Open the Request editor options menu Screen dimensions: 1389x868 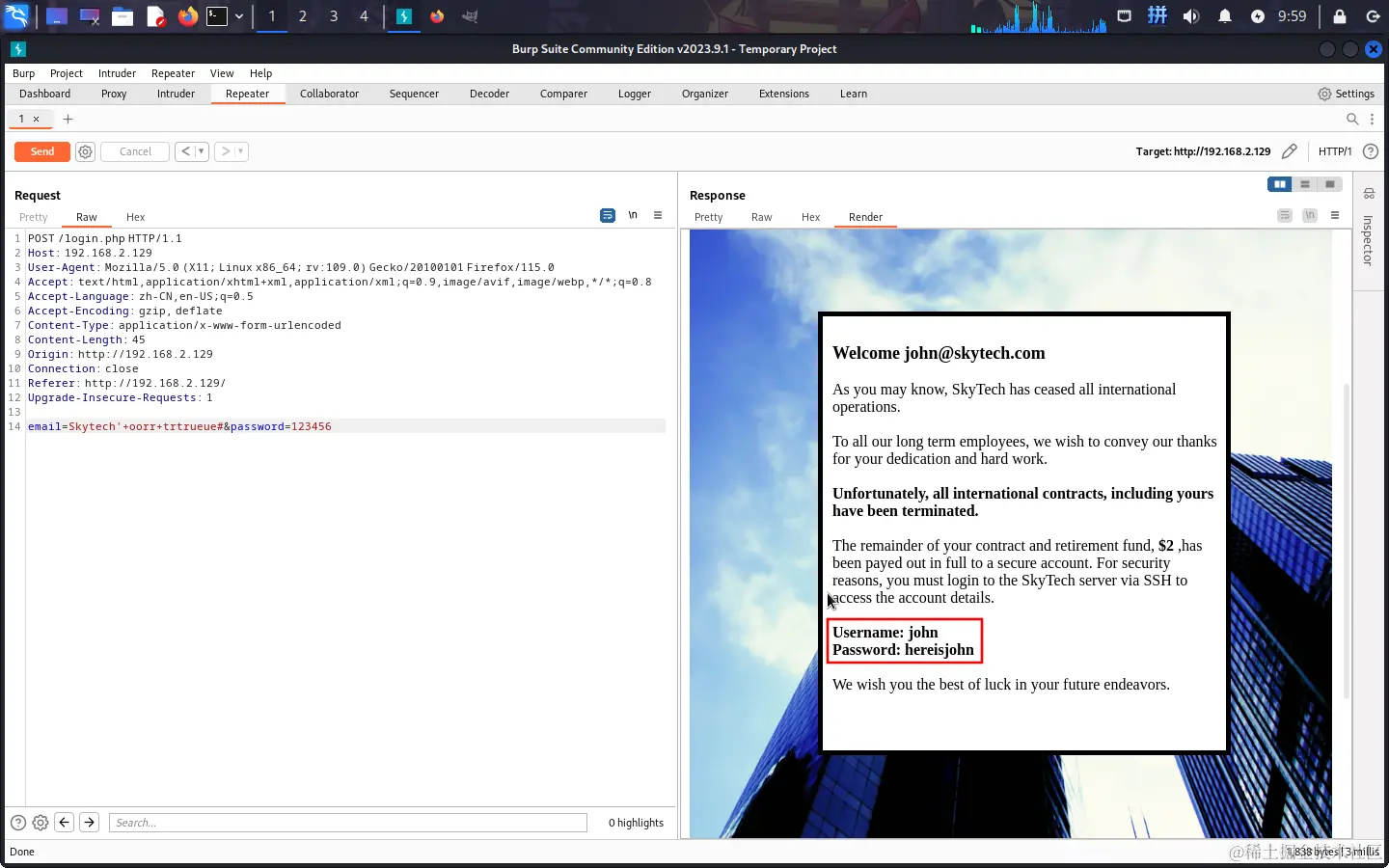click(x=658, y=215)
